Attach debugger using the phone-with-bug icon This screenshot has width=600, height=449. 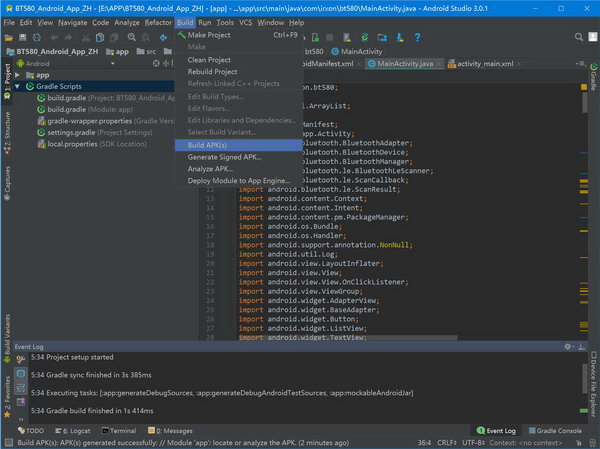(315, 38)
